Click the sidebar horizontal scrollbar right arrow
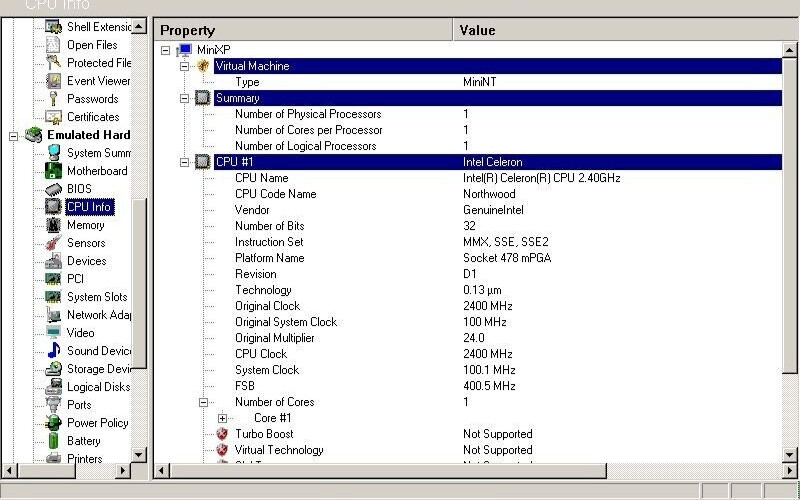 [124, 470]
